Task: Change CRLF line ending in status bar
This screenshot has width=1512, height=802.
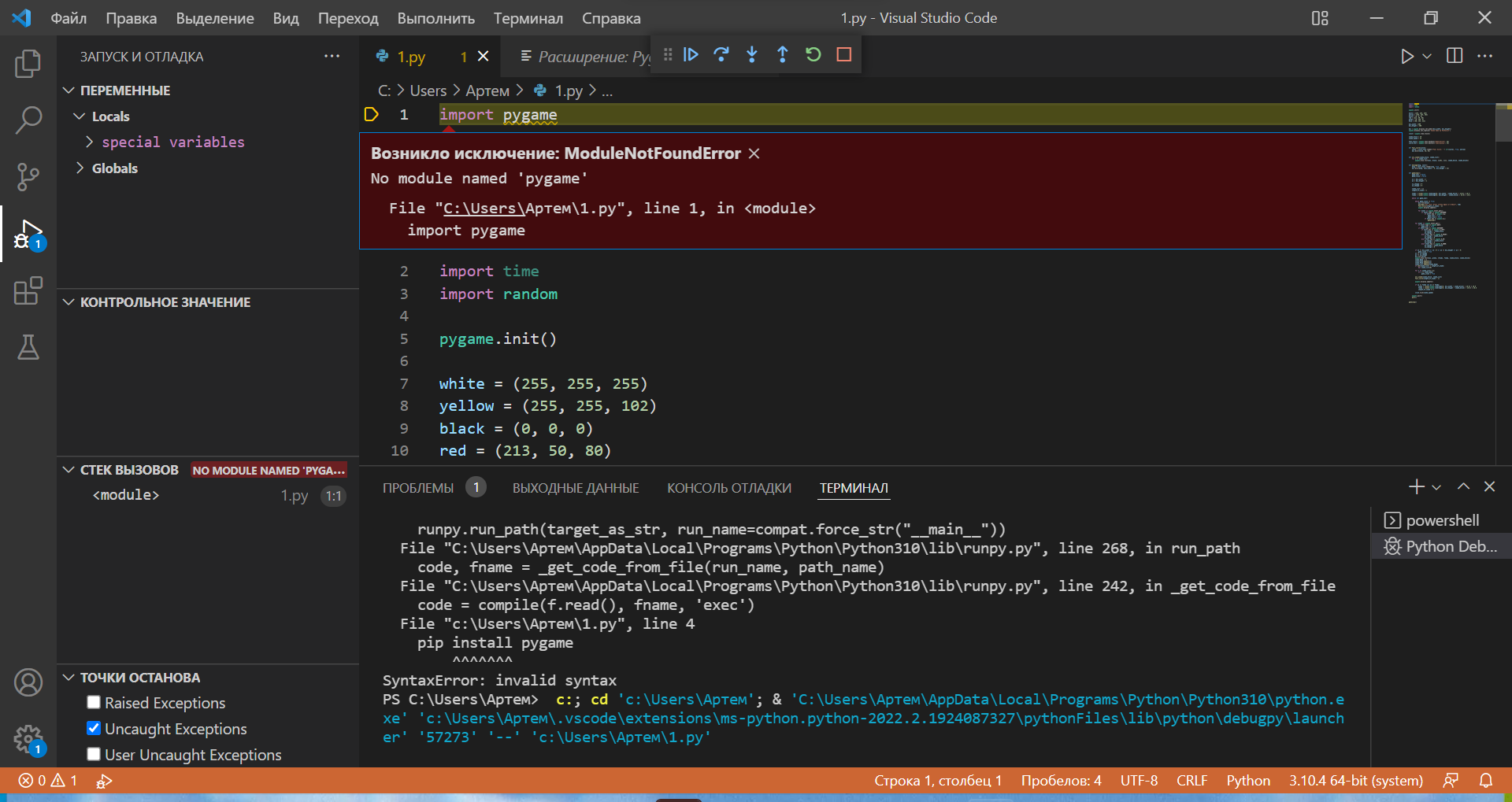Action: pos(1191,781)
